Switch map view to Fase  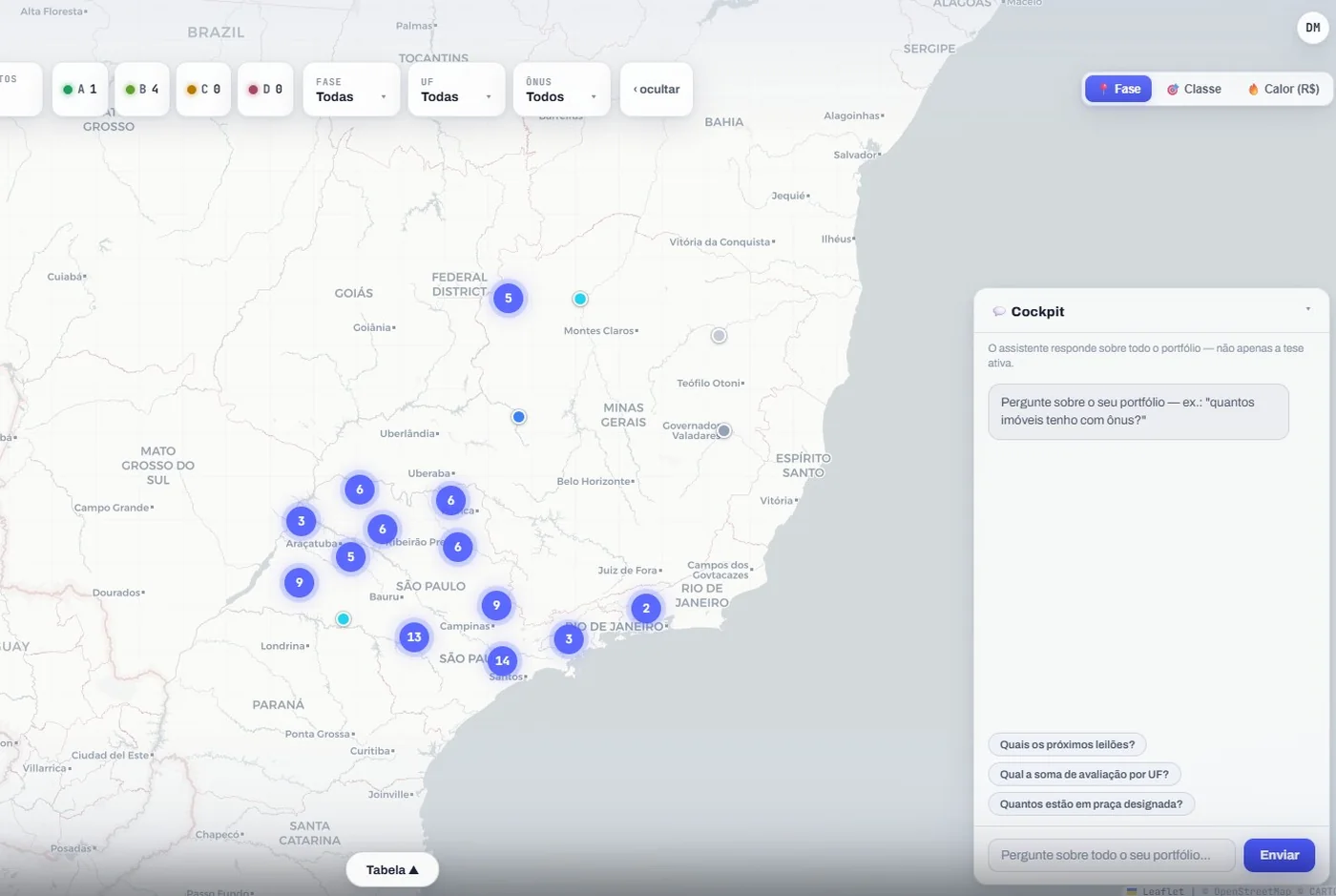pyautogui.click(x=1118, y=89)
